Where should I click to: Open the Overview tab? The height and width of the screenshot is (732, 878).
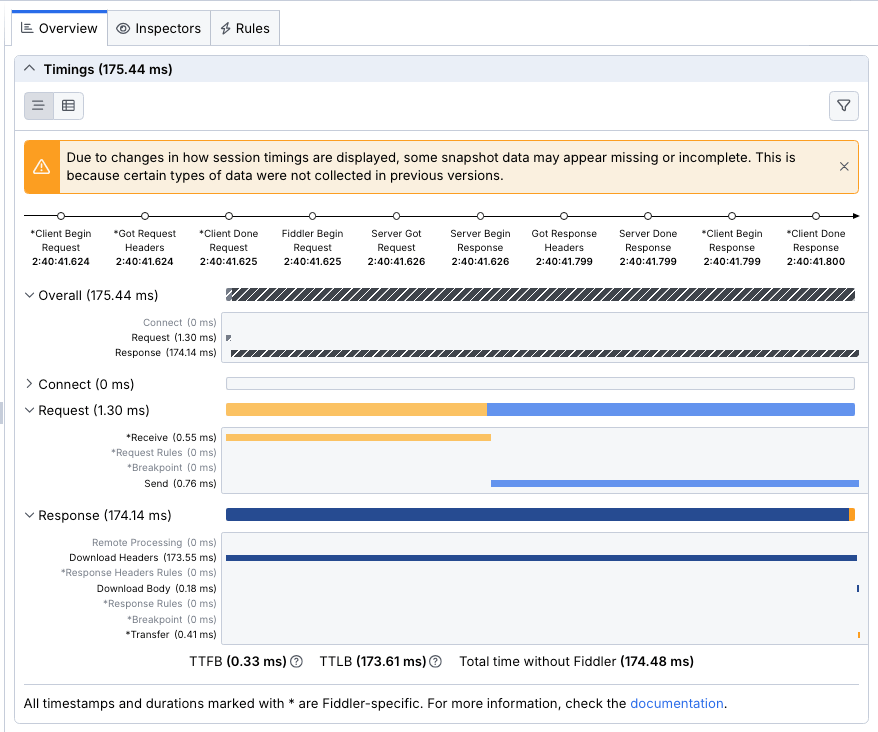pos(60,29)
